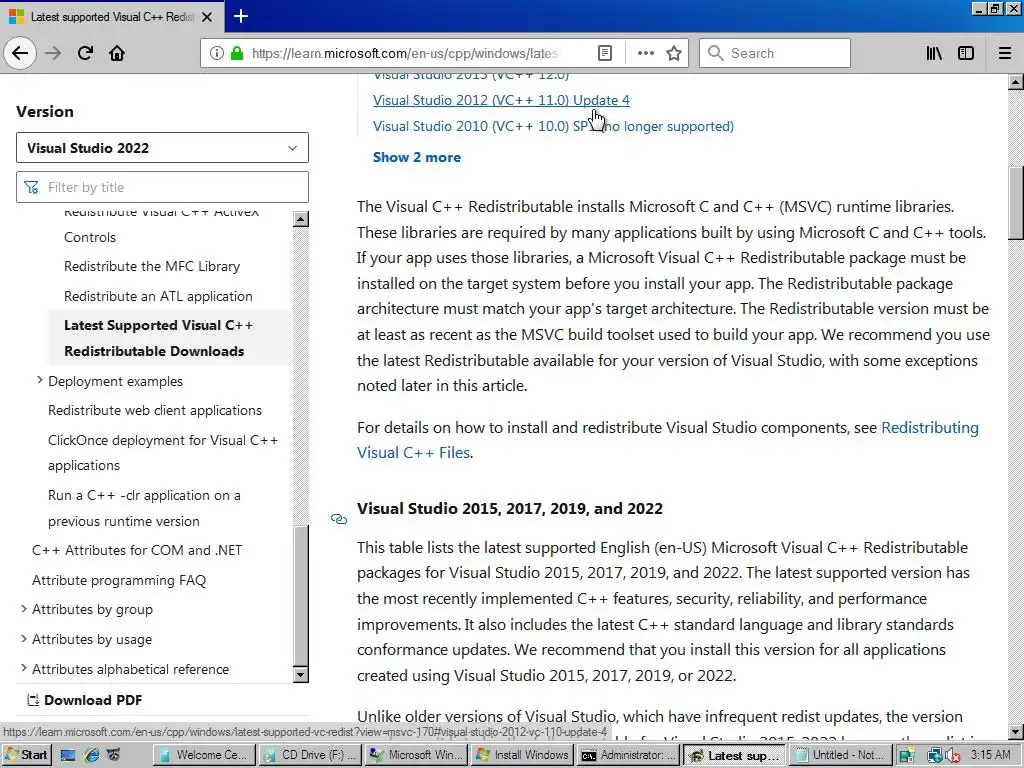
Task: Open the Visual Studio 2022 version dropdown
Action: 162,148
